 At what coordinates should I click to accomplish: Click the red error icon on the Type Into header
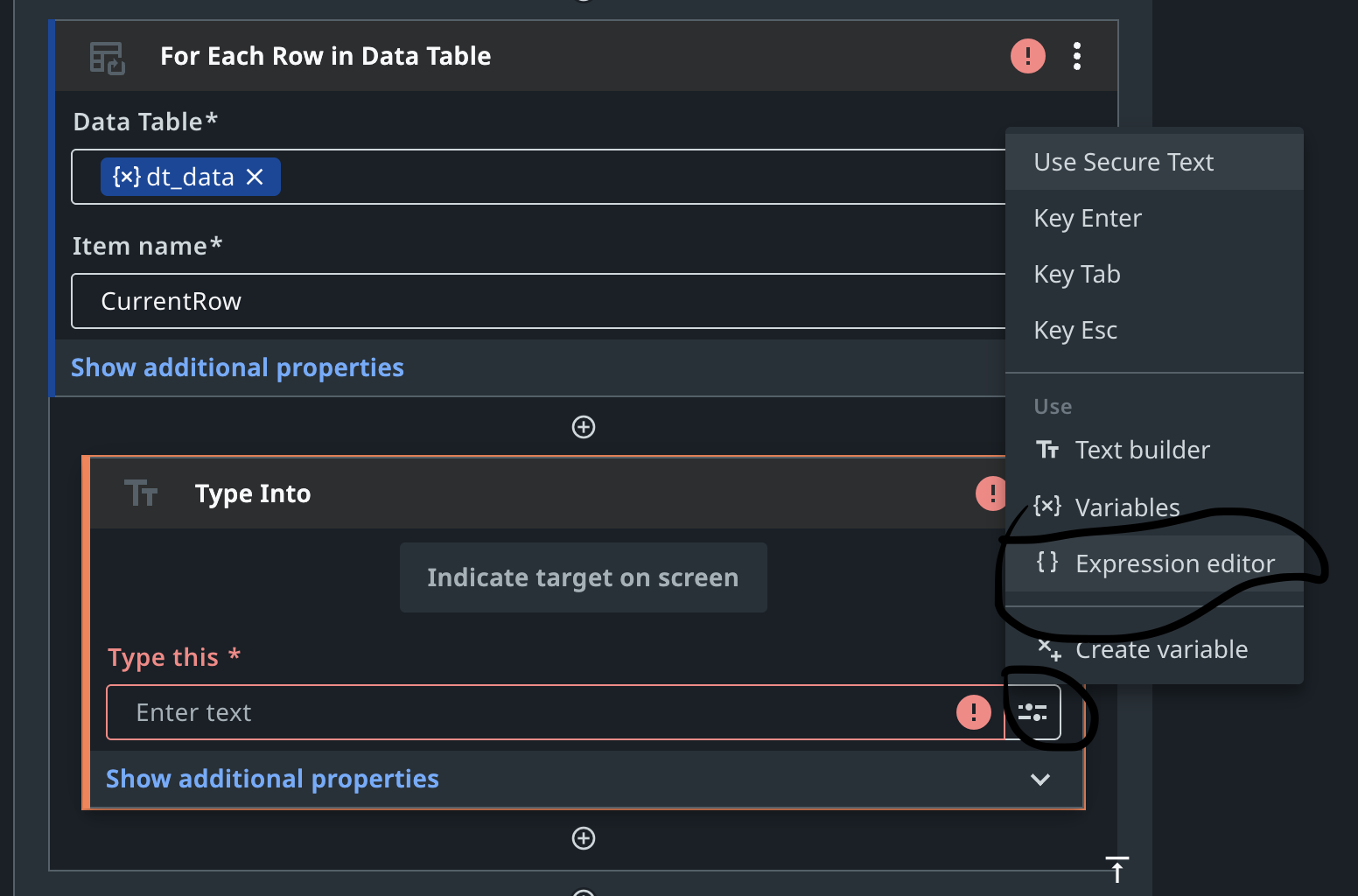pos(991,493)
